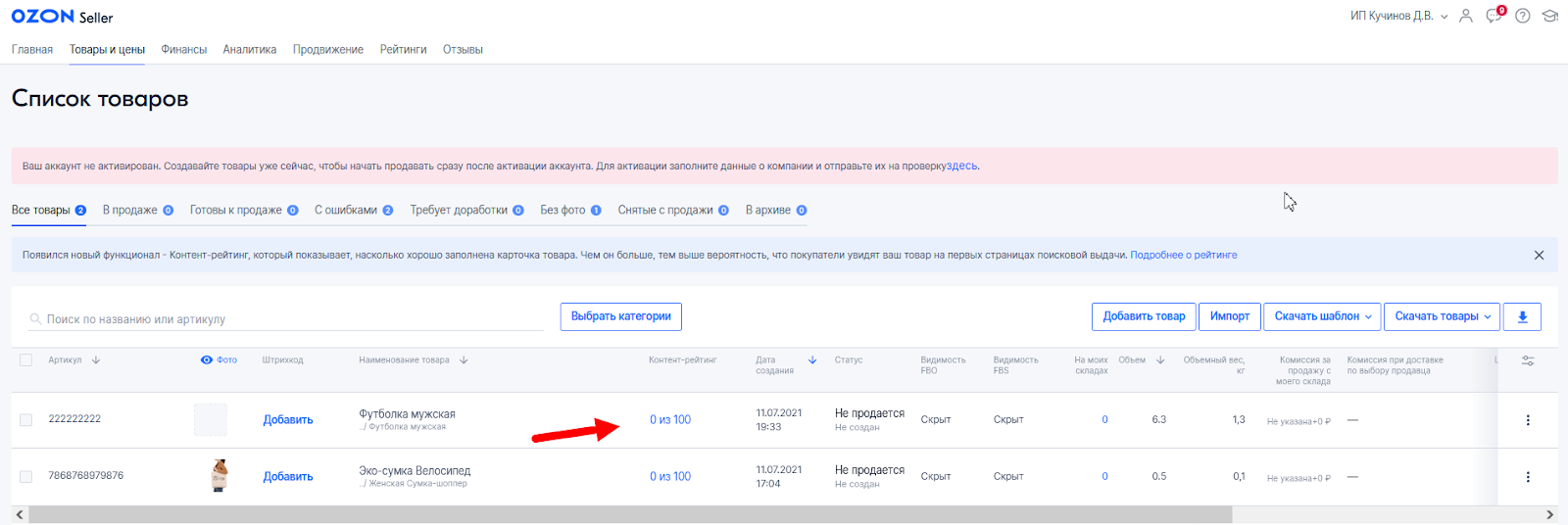Select checkbox for article 7868768979876
The image size is (1568, 525).
[26, 476]
